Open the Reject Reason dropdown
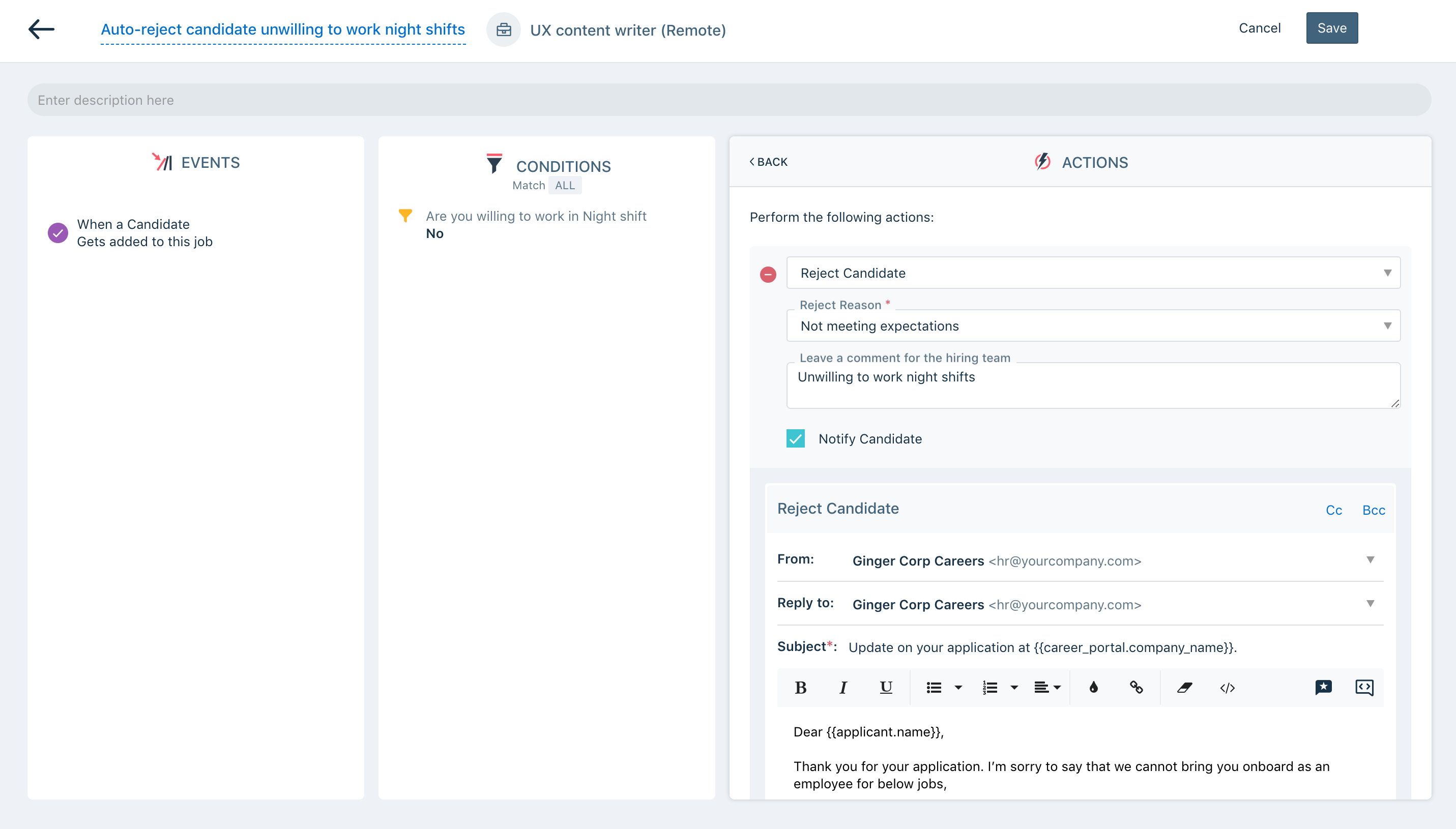 click(x=1093, y=325)
